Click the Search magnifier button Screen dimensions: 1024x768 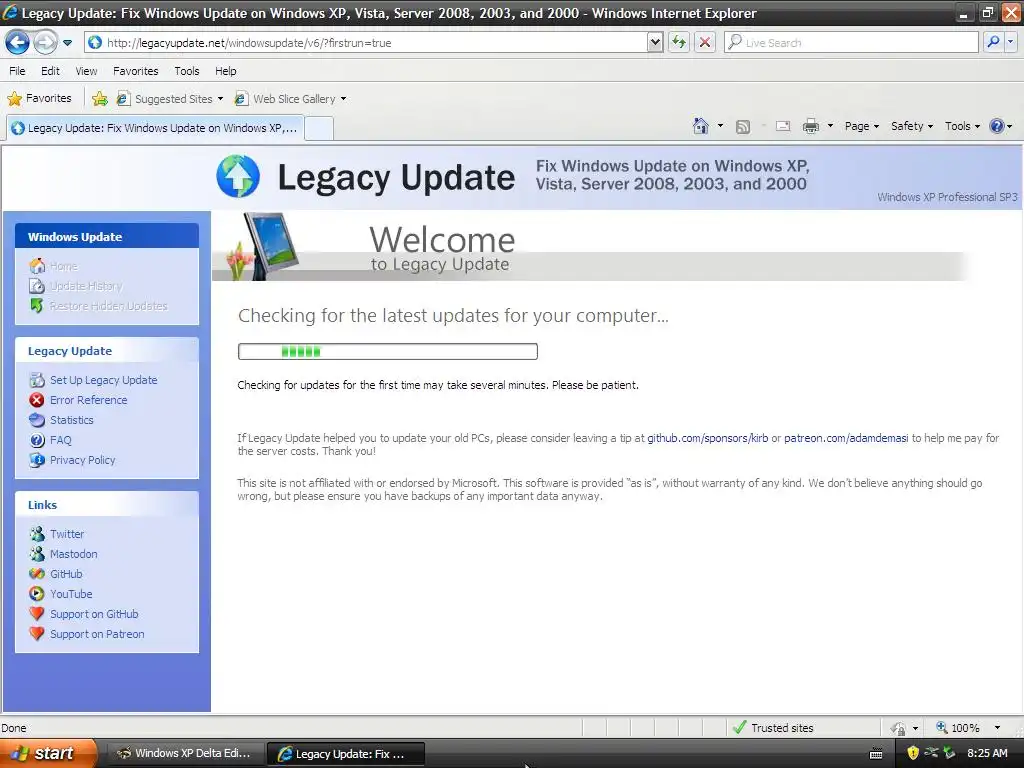[x=993, y=42]
